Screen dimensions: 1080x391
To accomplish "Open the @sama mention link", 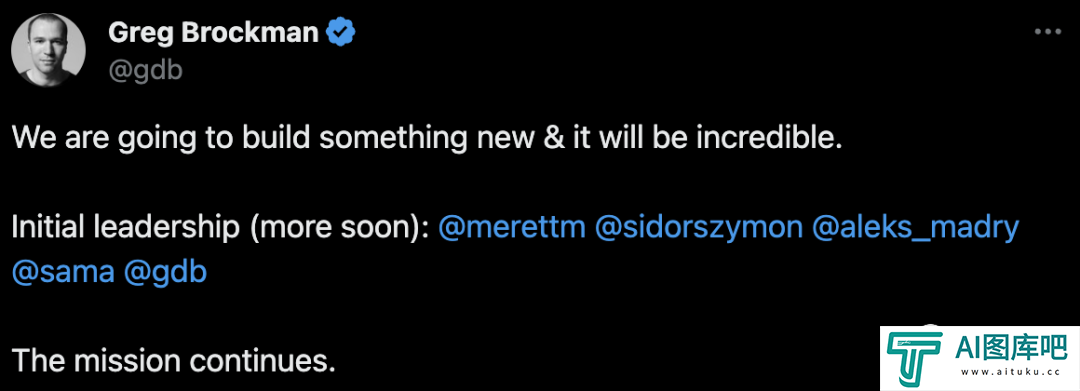I will [63, 273].
